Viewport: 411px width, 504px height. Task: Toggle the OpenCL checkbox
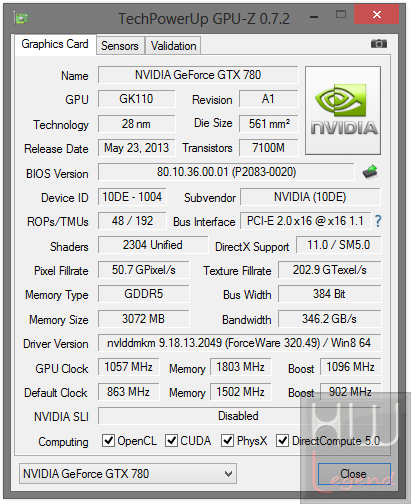click(x=108, y=440)
